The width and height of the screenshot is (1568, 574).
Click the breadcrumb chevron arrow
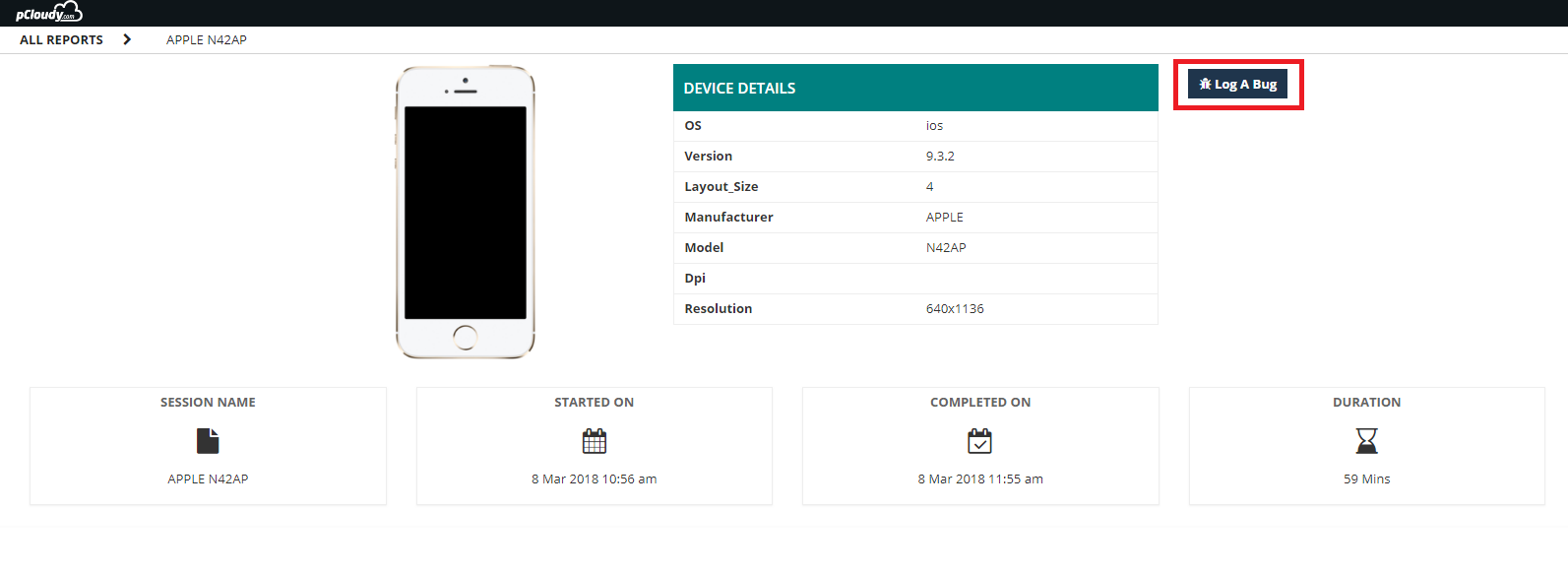coord(127,39)
